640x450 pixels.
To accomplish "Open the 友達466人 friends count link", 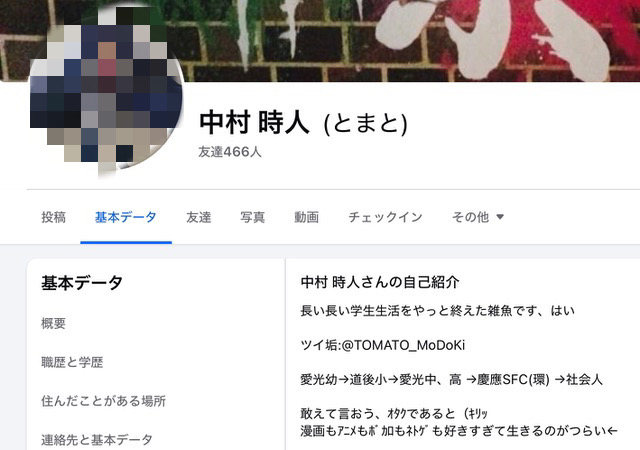I will pyautogui.click(x=230, y=152).
